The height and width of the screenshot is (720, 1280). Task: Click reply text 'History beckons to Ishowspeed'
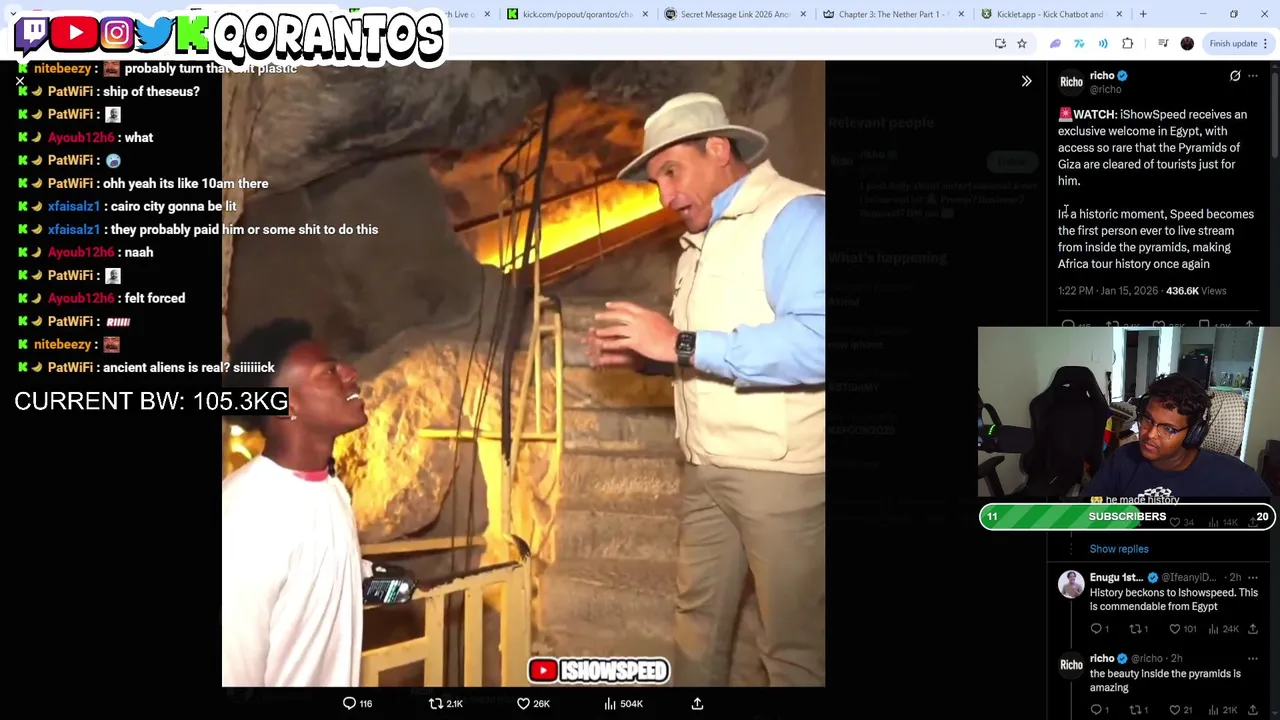point(1174,599)
